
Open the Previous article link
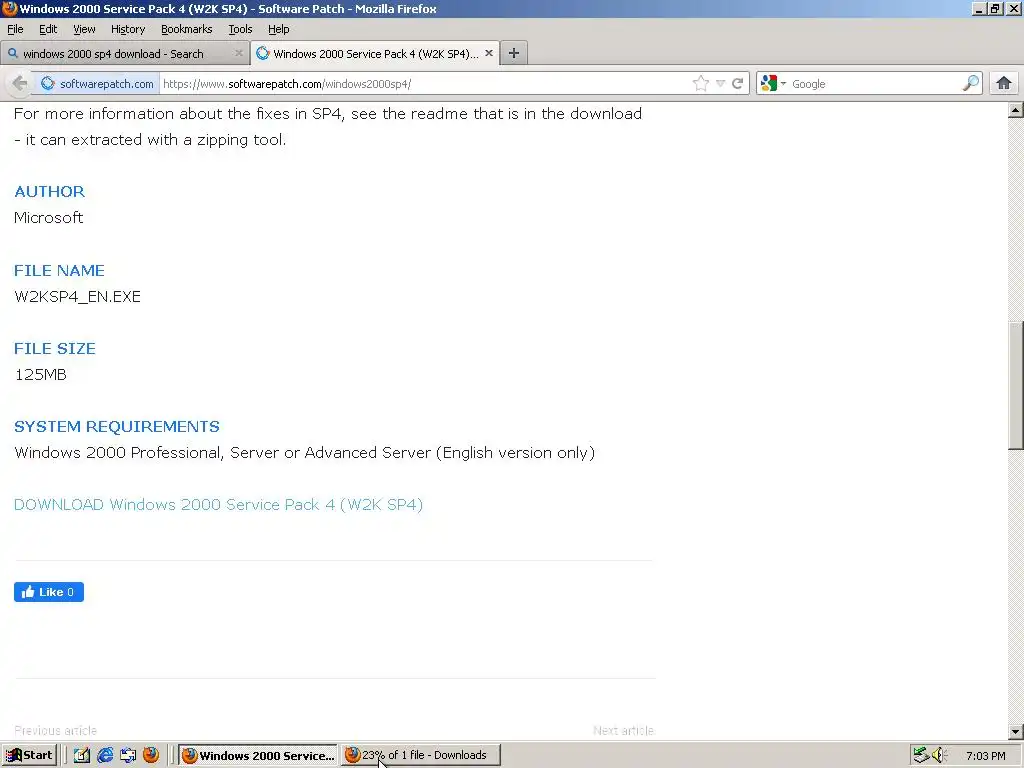coord(56,731)
